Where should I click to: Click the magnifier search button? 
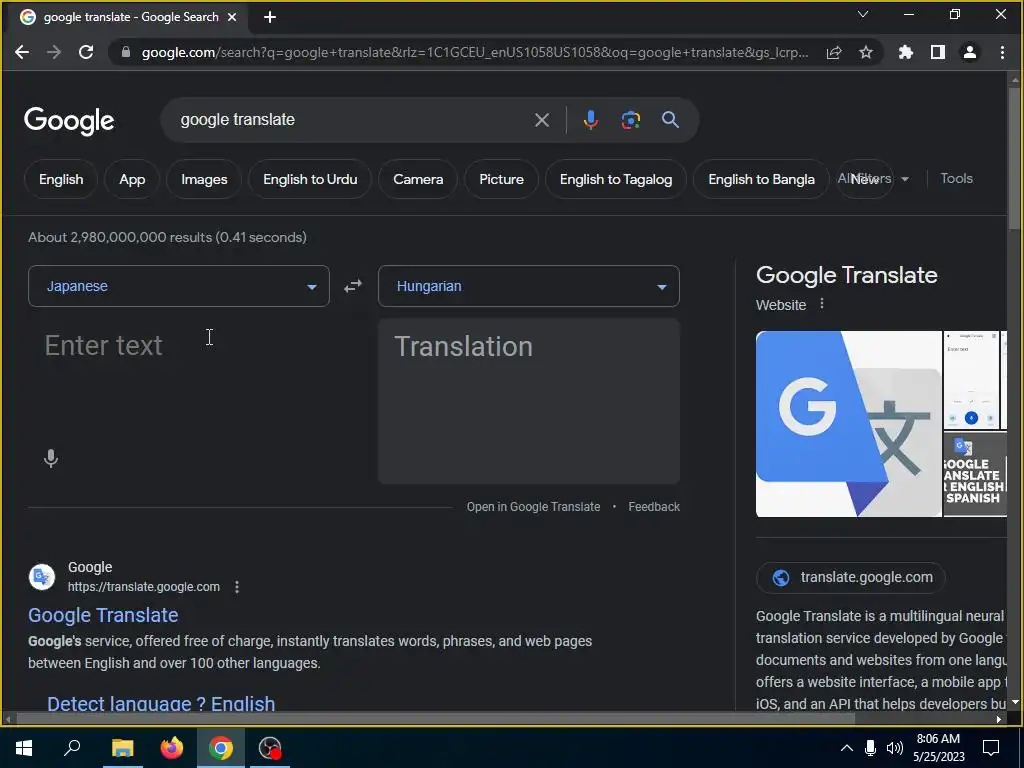click(670, 120)
